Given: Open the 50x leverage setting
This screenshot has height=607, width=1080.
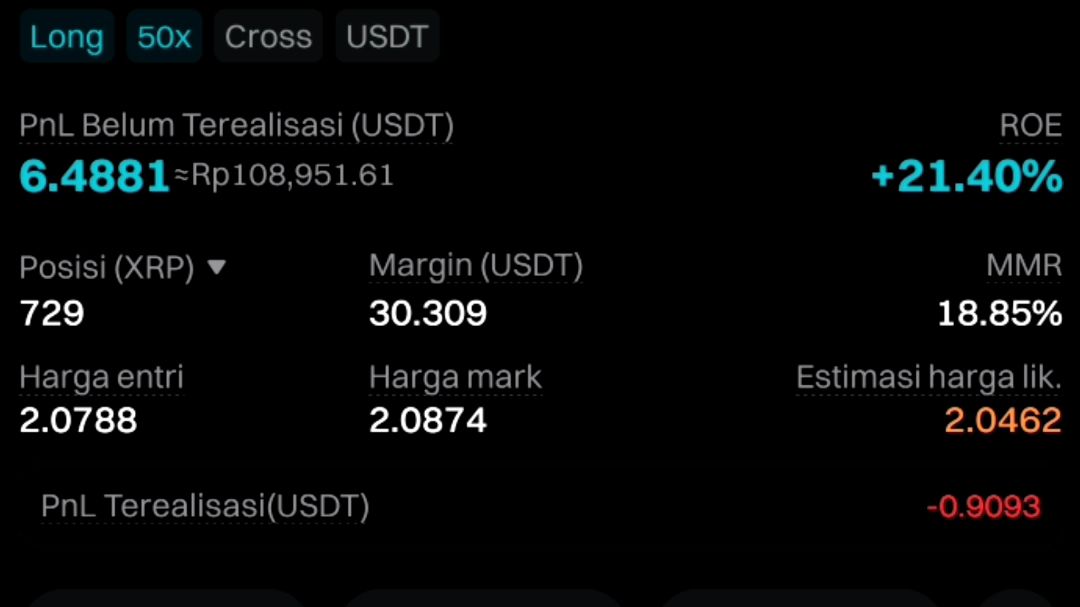Looking at the screenshot, I should tap(164, 37).
